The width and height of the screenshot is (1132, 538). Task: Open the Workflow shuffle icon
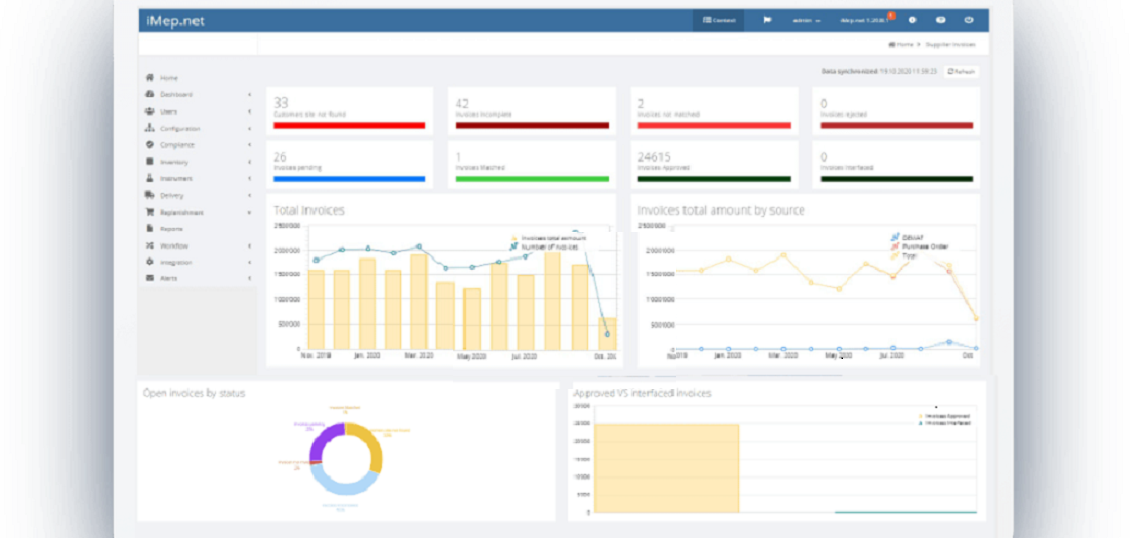click(149, 246)
